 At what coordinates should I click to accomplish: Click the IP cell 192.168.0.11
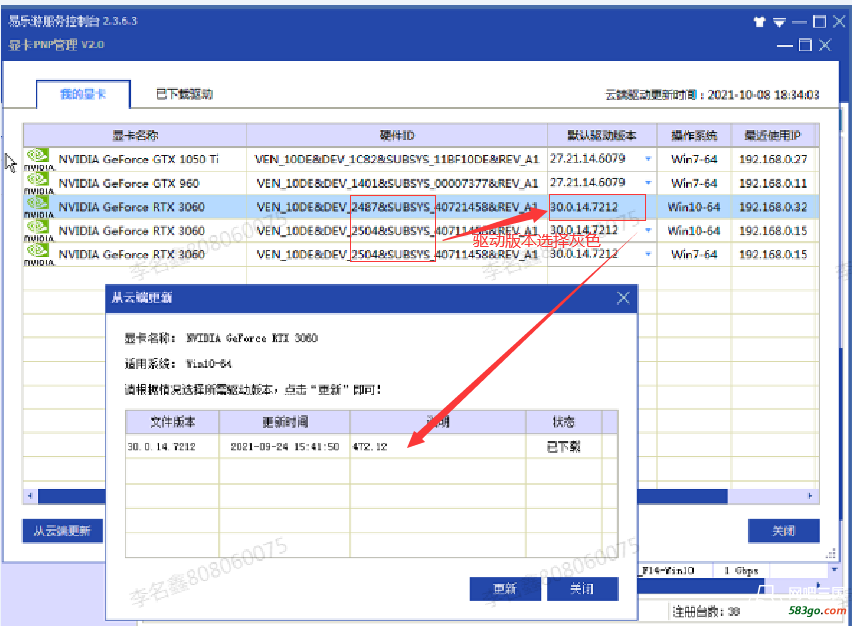tap(773, 183)
